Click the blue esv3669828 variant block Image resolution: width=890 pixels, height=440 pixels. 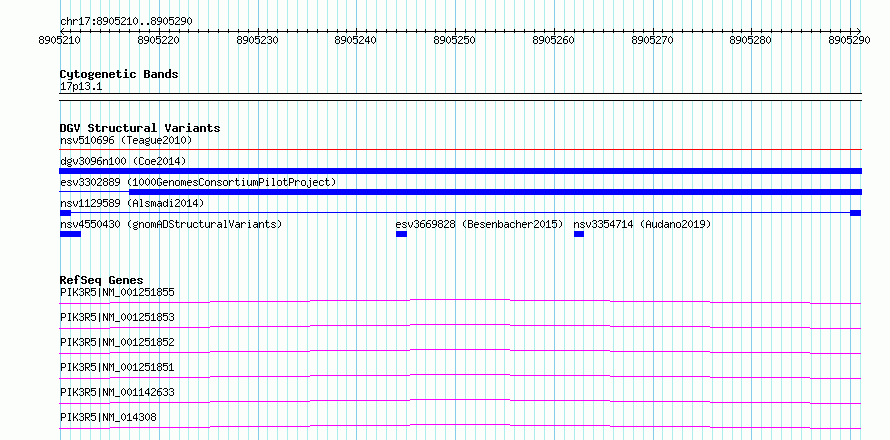pyautogui.click(x=401, y=234)
